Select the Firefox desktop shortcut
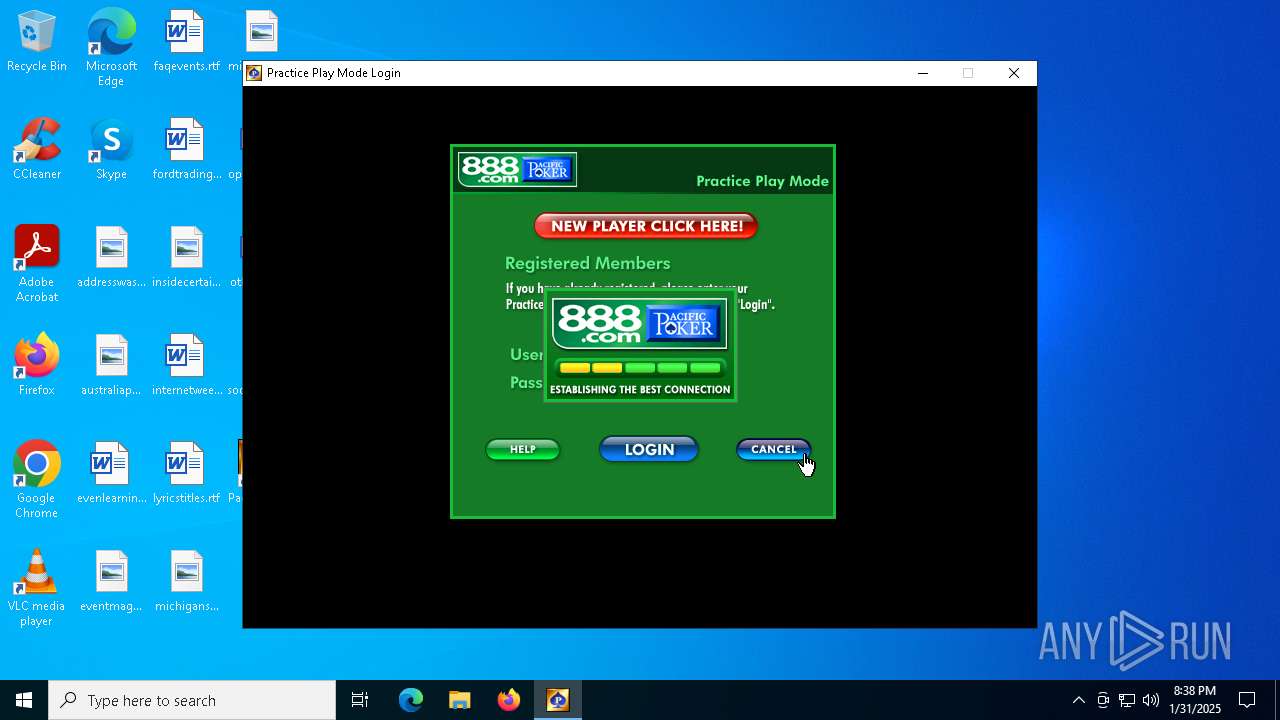This screenshot has width=1280, height=720. 37,366
